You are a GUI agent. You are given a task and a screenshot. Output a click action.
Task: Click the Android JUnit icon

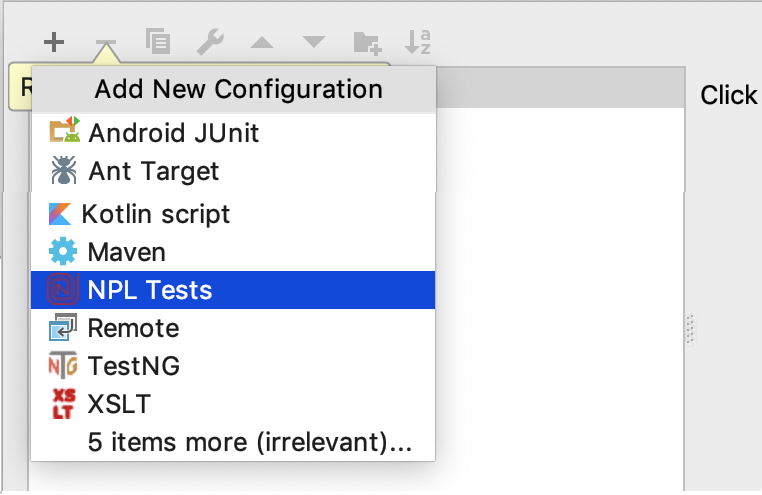click(x=64, y=133)
